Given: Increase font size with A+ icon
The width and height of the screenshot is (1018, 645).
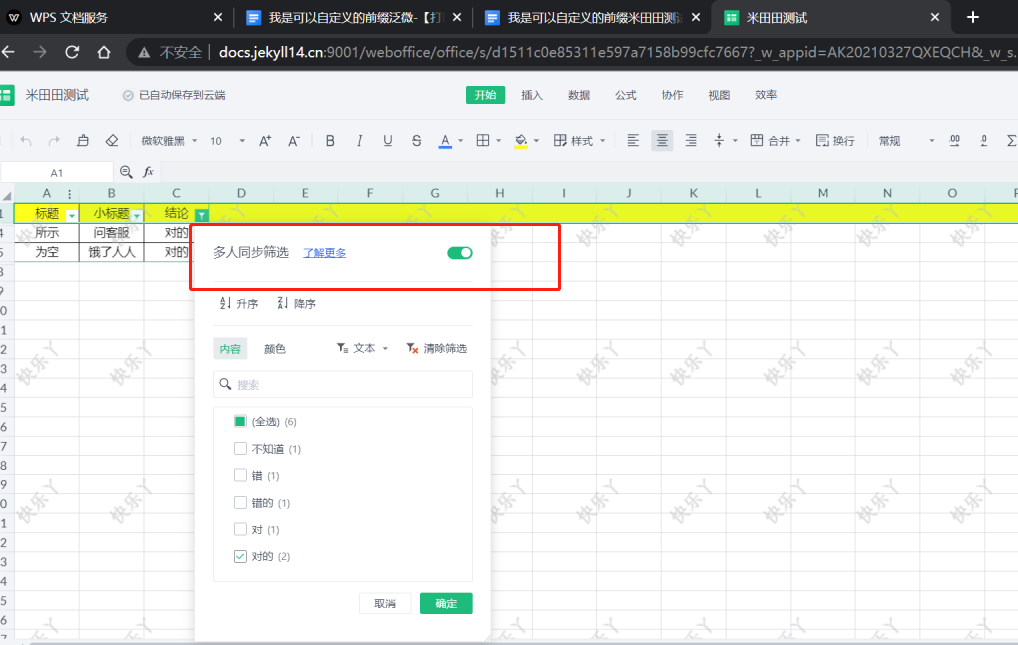Looking at the screenshot, I should pyautogui.click(x=265, y=141).
